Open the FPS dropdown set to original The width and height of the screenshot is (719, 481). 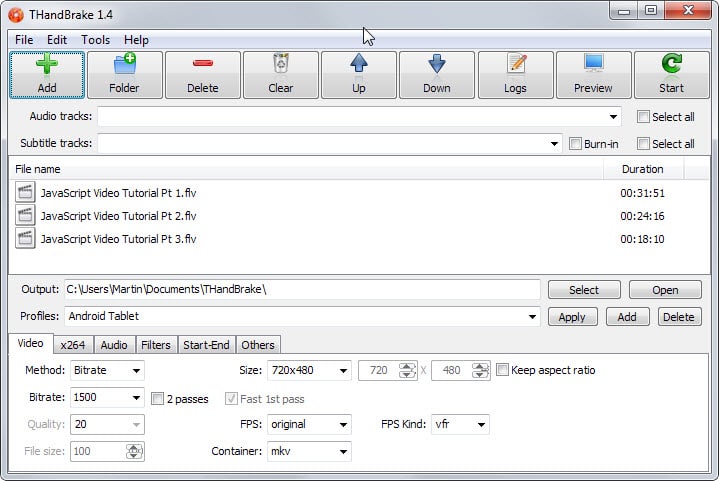coord(309,425)
